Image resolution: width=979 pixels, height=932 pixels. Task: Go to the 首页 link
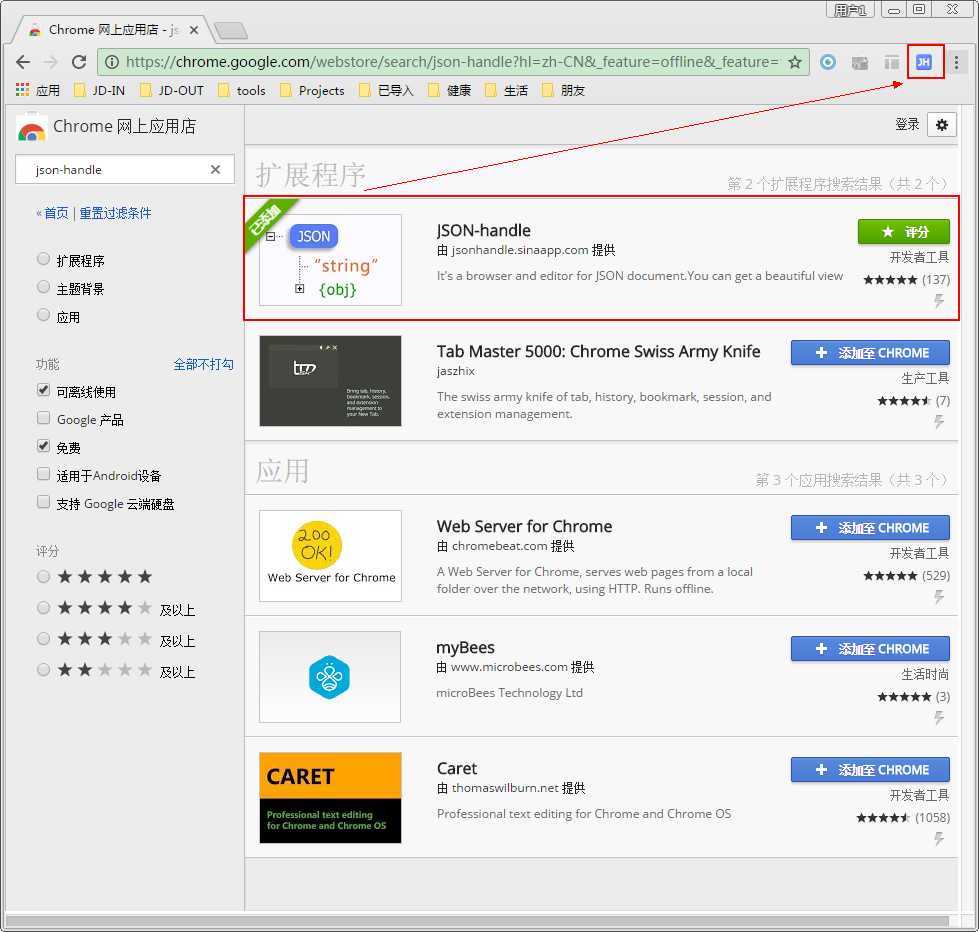point(56,213)
